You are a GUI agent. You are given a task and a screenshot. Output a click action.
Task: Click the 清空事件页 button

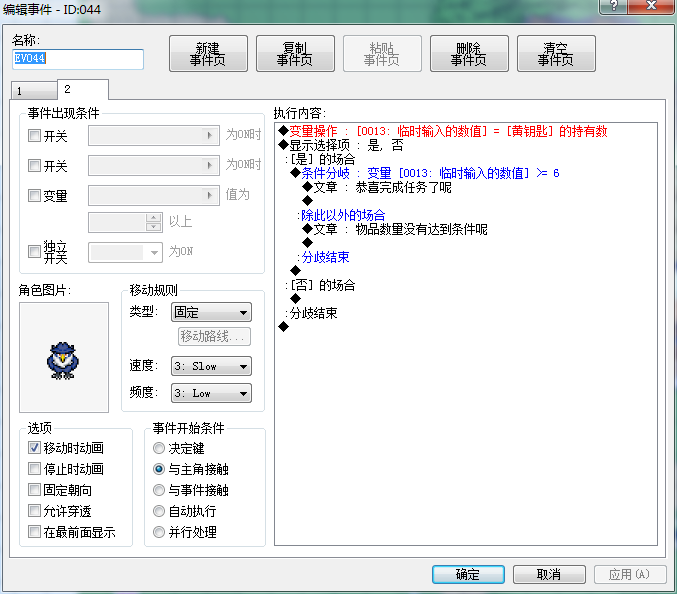pos(556,54)
